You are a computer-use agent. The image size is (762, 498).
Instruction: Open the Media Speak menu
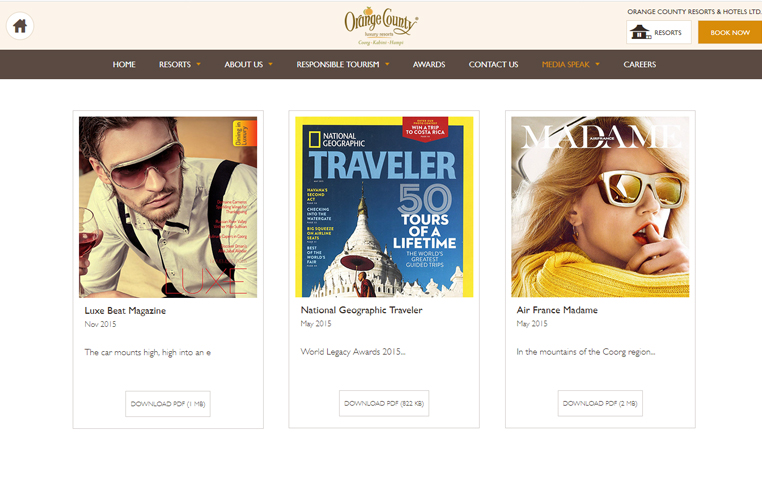point(566,64)
